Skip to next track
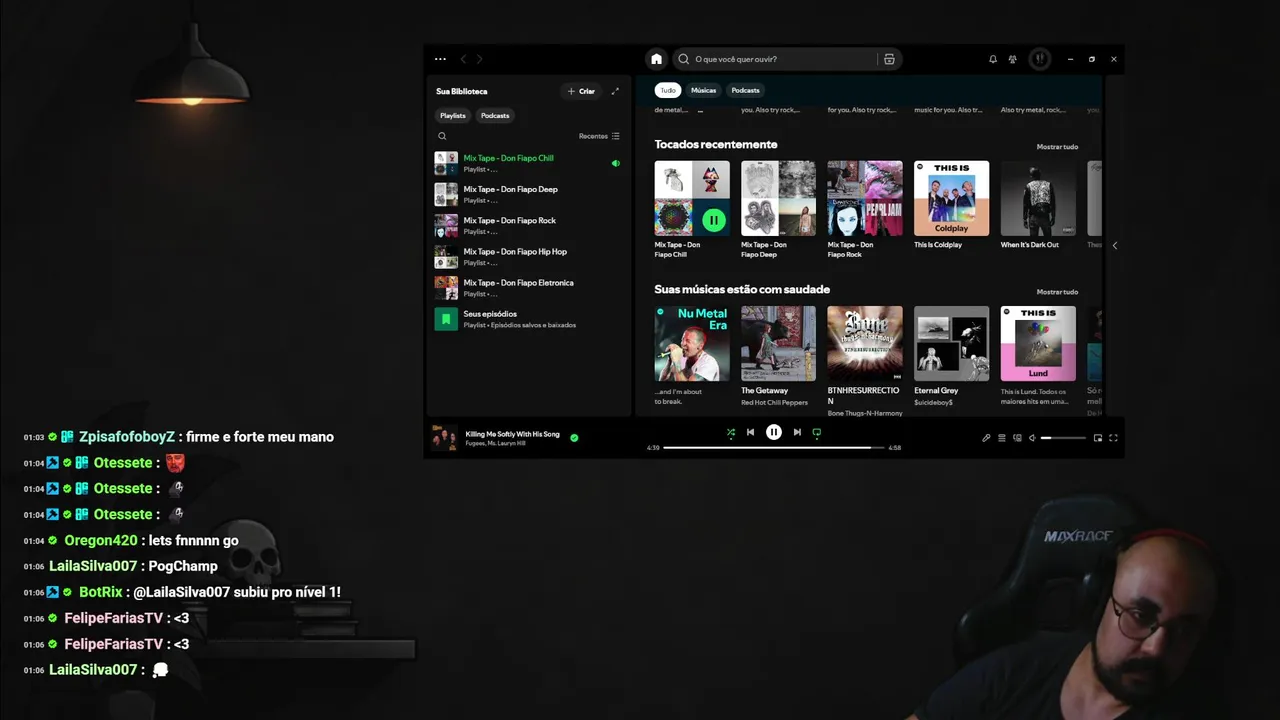The image size is (1280, 720). point(797,433)
